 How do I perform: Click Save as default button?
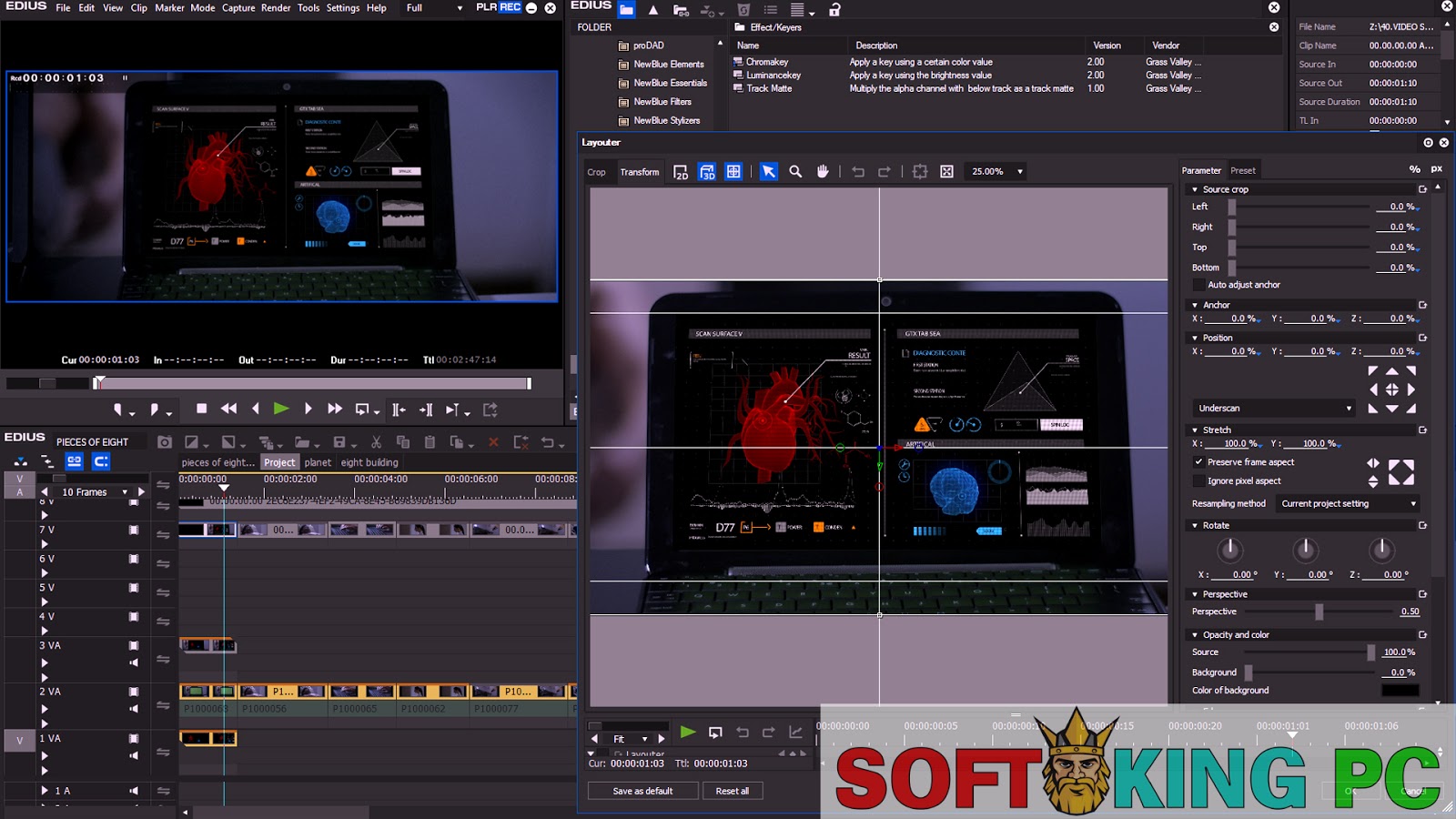coord(642,791)
